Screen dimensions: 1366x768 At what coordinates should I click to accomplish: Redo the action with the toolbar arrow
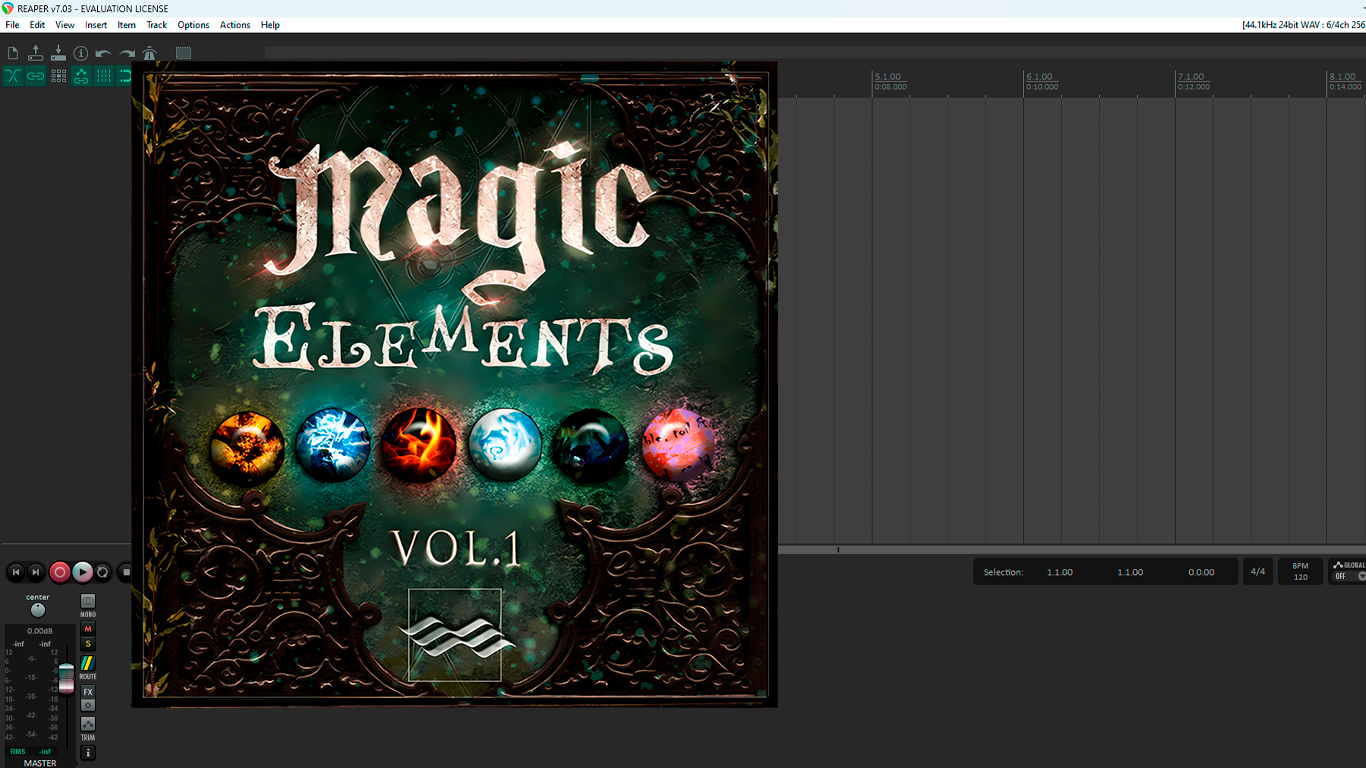click(127, 53)
